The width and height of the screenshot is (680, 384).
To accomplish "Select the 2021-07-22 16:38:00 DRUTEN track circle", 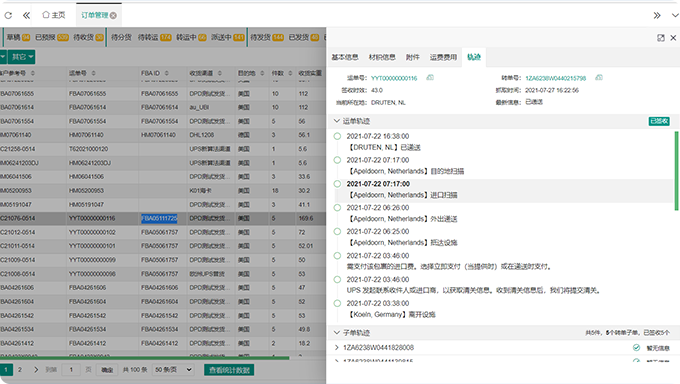I will coord(337,136).
